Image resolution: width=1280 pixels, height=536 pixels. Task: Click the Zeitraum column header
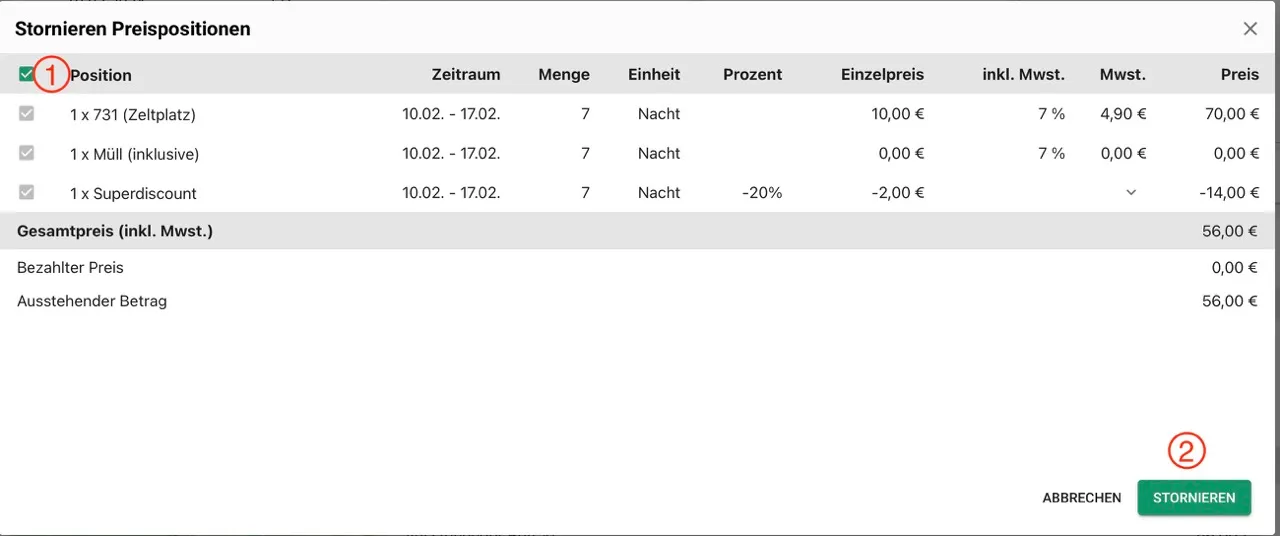[466, 74]
